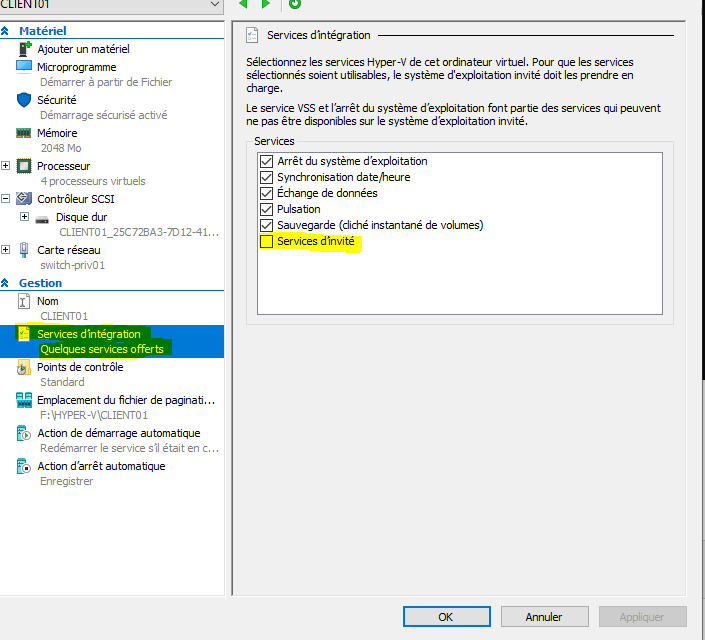
Task: Click the Carte réseau adapter icon
Action: 24,250
